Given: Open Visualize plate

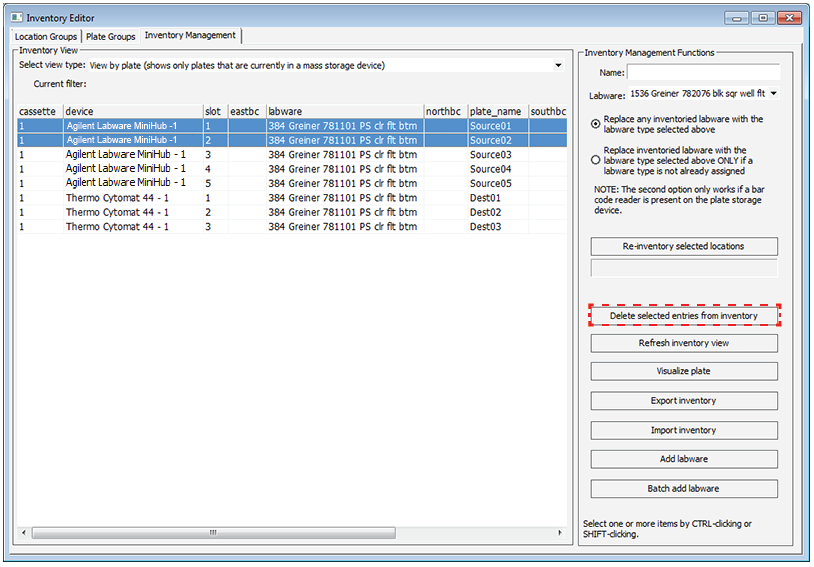Looking at the screenshot, I should coord(684,371).
